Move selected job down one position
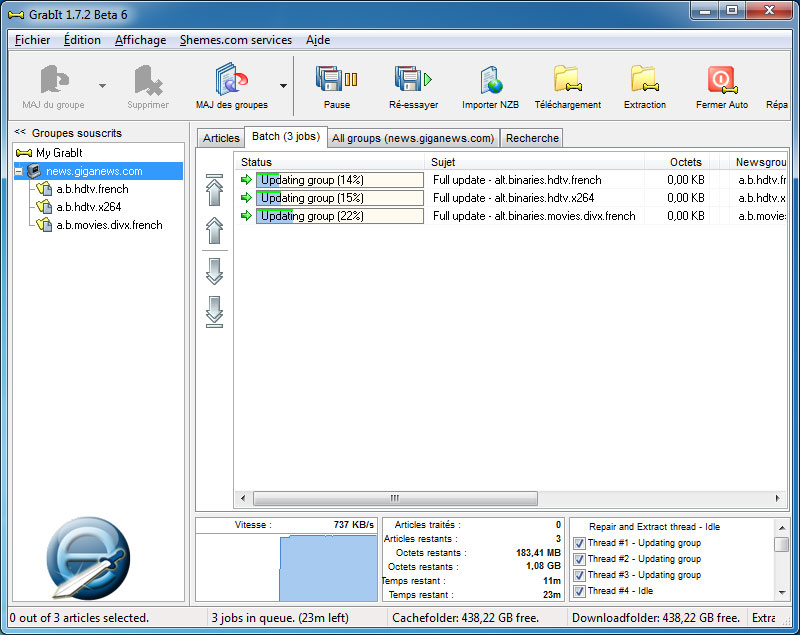This screenshot has height=635, width=800. click(x=214, y=271)
